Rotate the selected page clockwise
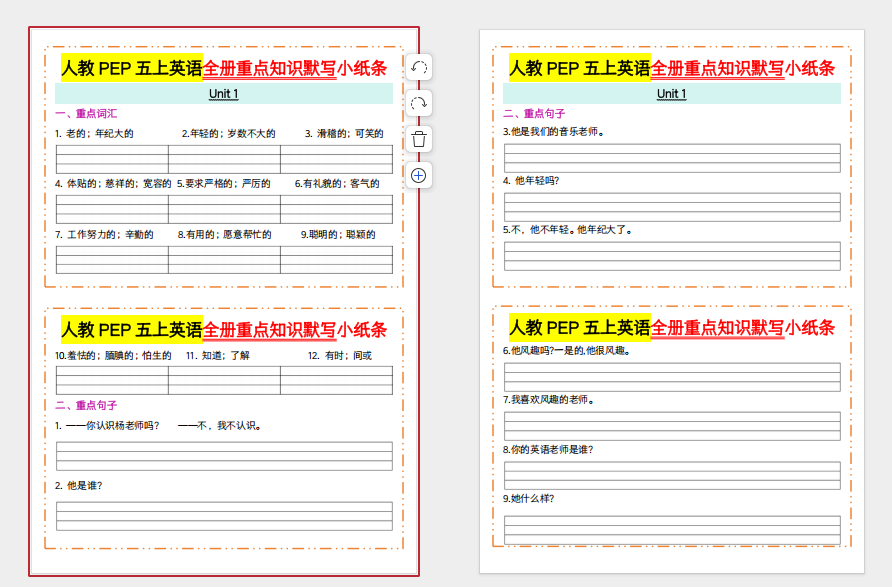892x587 pixels. pyautogui.click(x=419, y=103)
